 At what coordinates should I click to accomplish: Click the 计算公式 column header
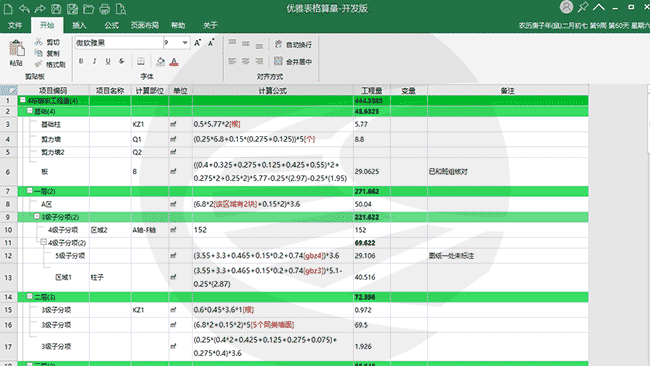coord(273,90)
